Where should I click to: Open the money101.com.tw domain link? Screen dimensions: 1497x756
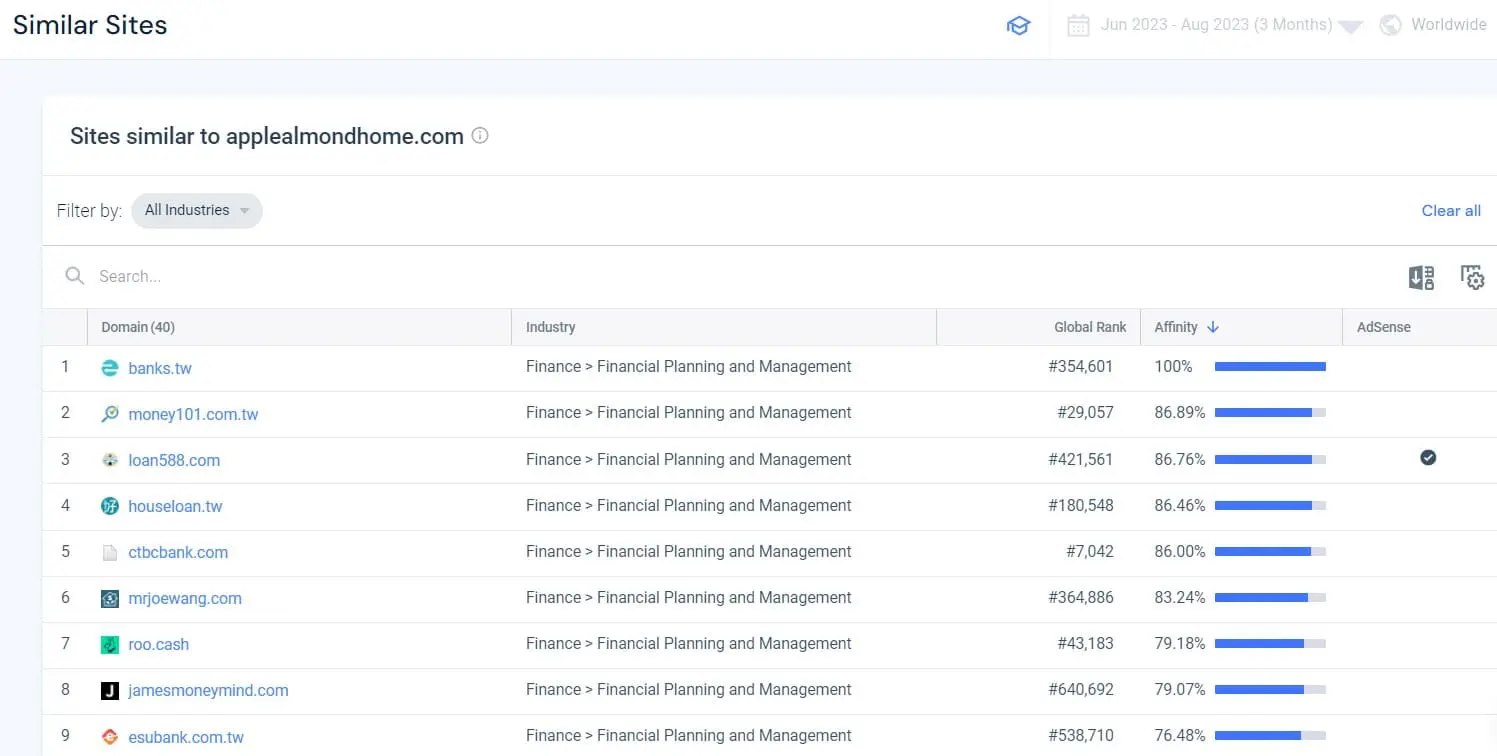(193, 414)
